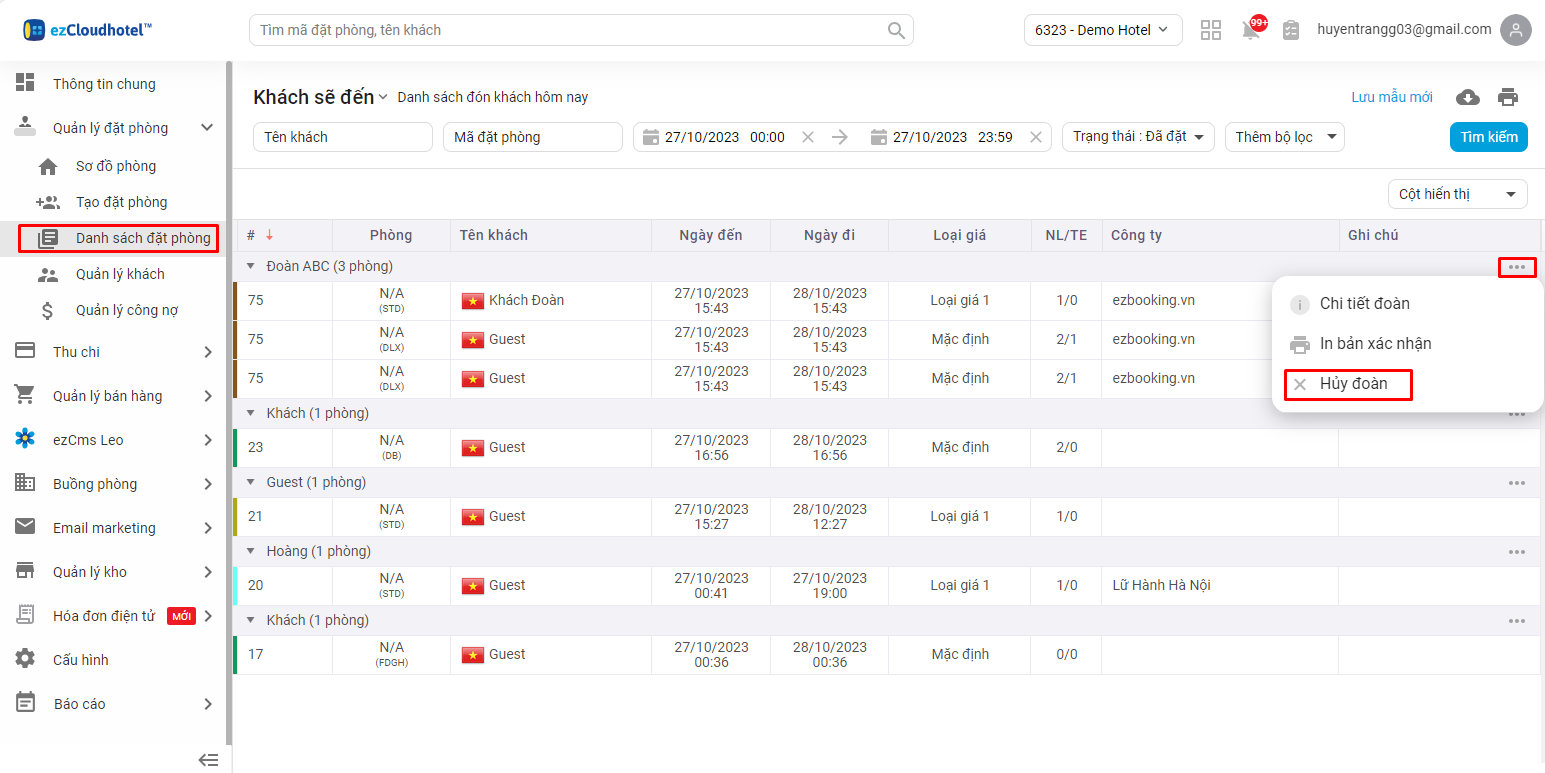Open the Trạng thái status dropdown
This screenshot has height=773, width=1545.
pyautogui.click(x=1138, y=137)
